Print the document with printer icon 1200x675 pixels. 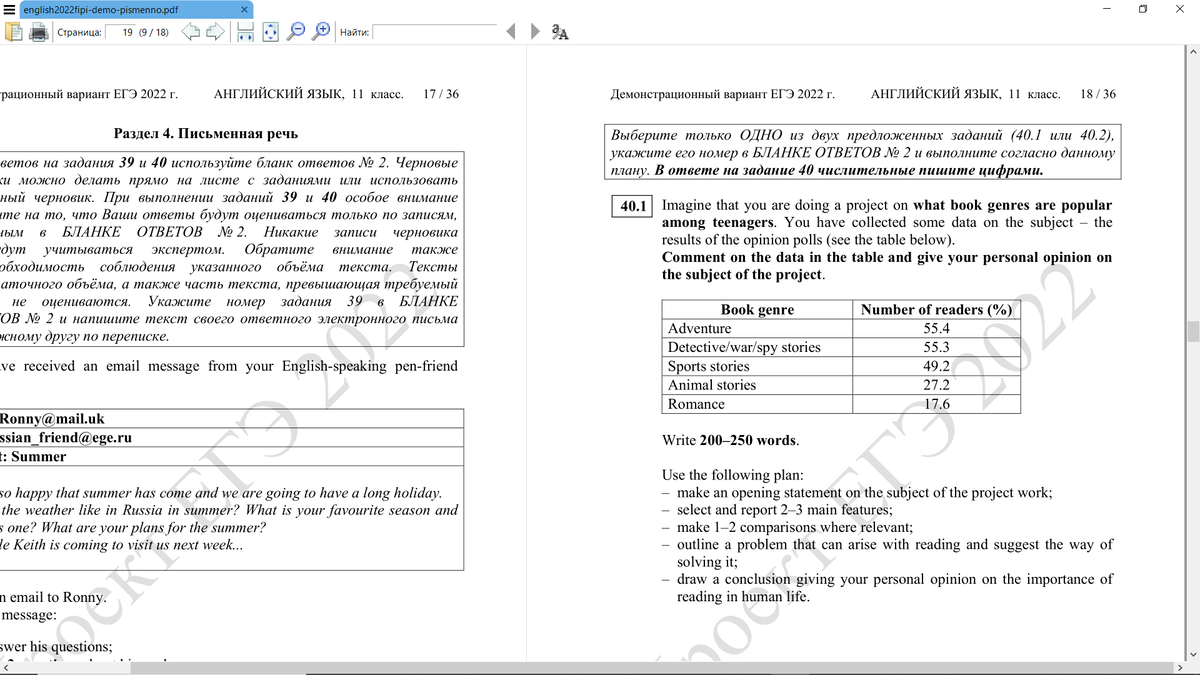[38, 32]
